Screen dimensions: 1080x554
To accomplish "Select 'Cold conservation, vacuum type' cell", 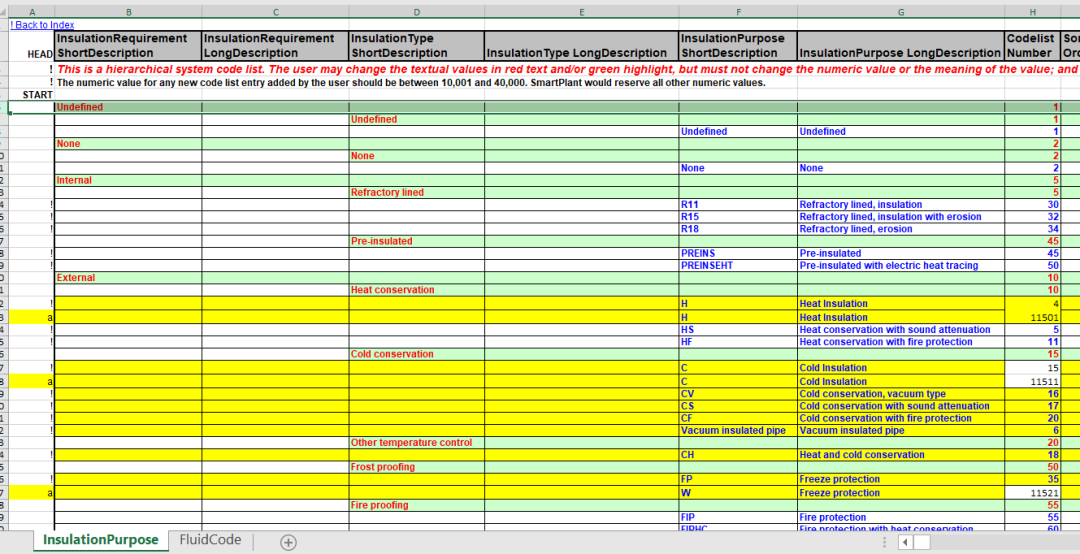I will pos(901,394).
